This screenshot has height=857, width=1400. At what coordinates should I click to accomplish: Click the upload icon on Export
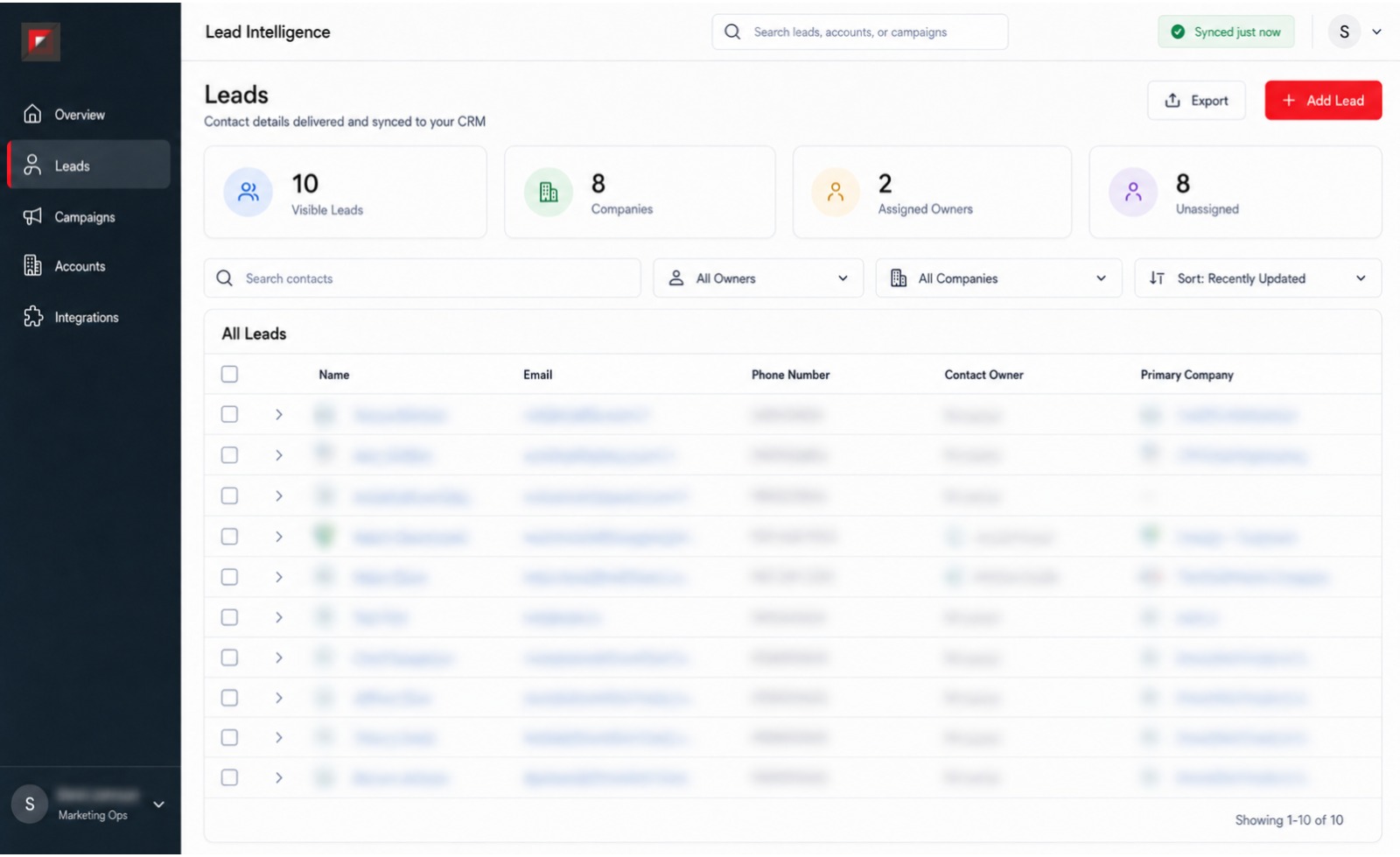point(1172,101)
